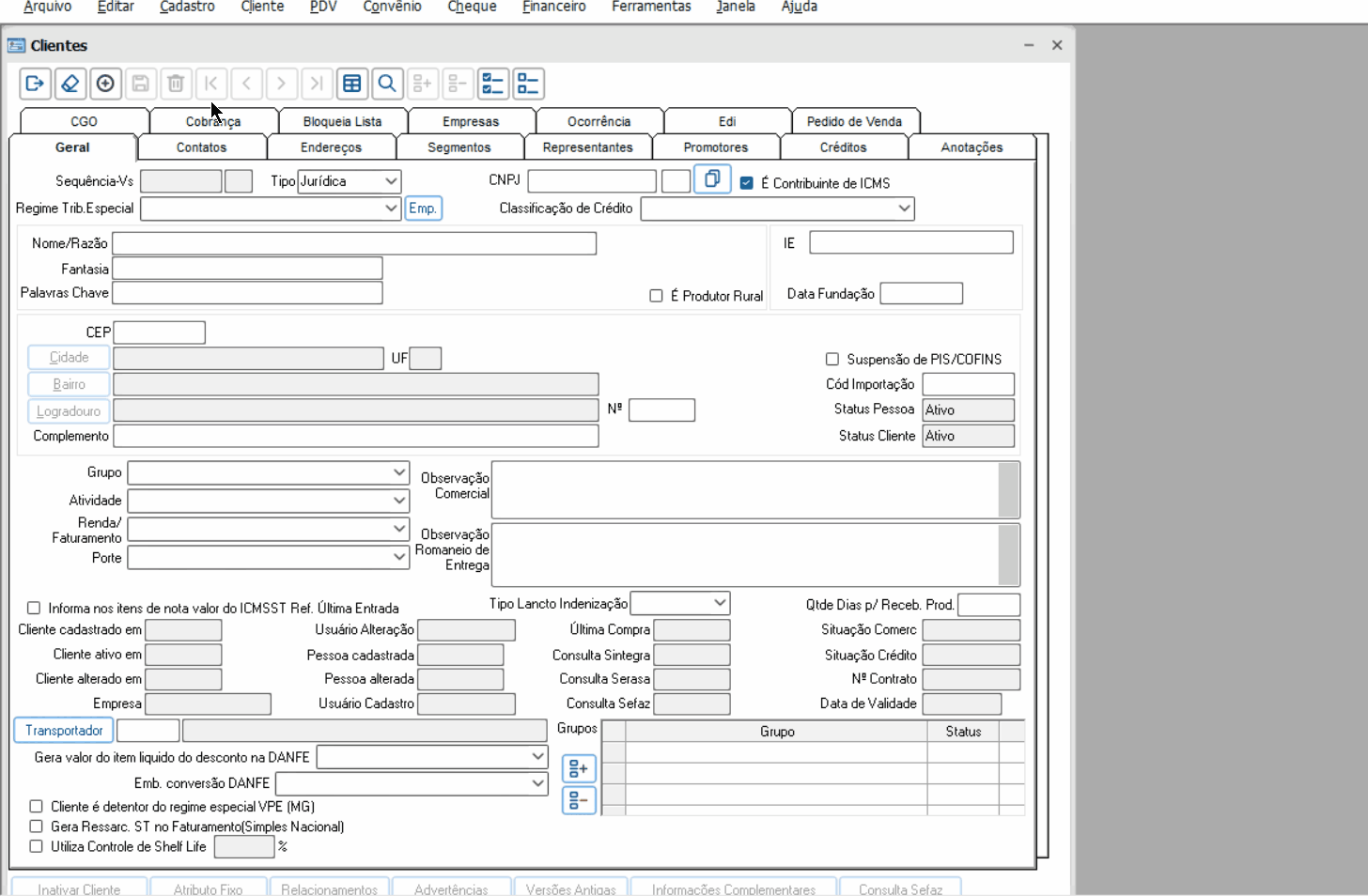1368x896 pixels.
Task: Click the Emp. button
Action: pyautogui.click(x=423, y=209)
